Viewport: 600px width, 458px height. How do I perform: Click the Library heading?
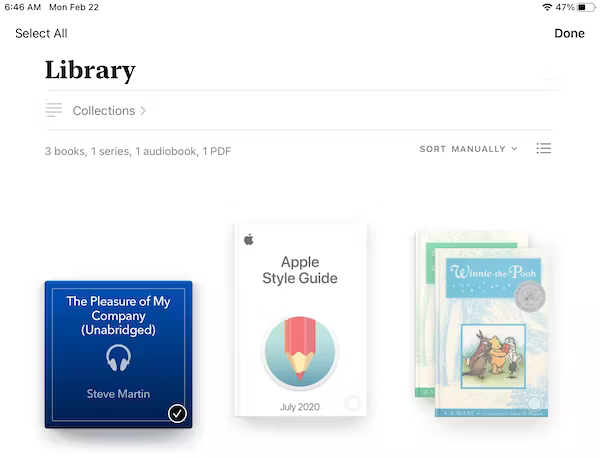click(x=90, y=70)
